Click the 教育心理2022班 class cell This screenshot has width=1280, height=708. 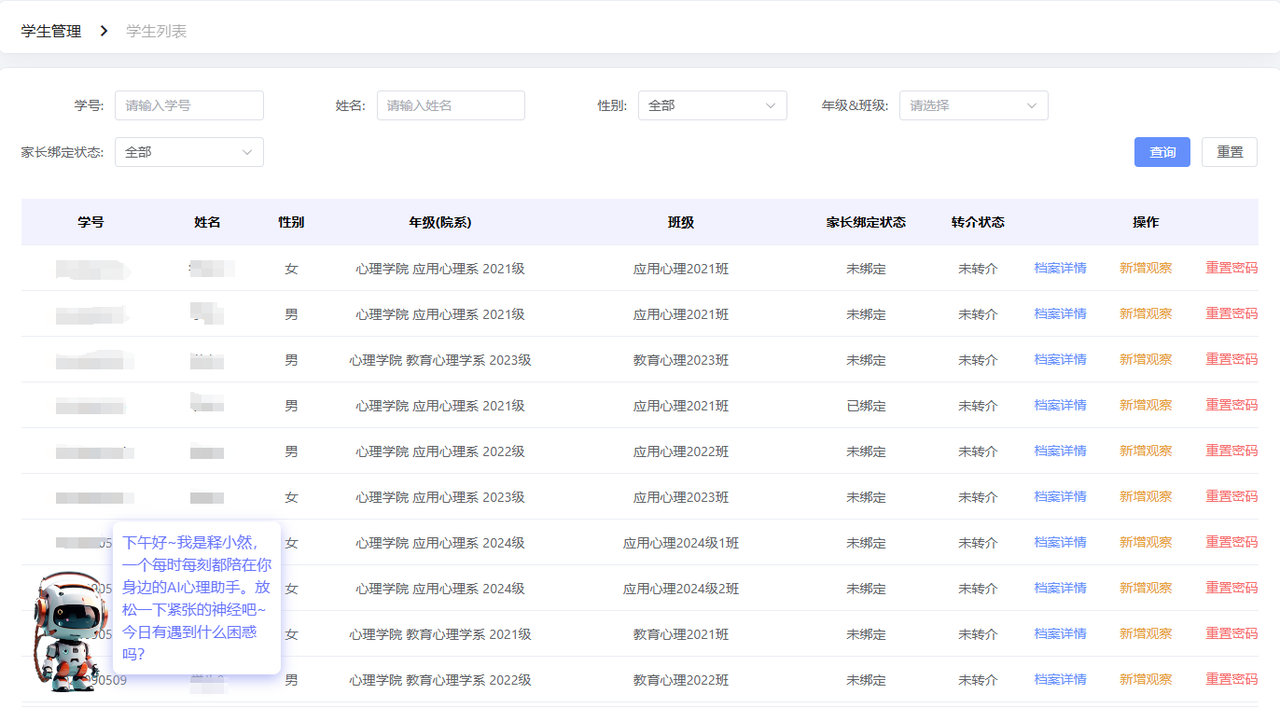click(x=681, y=681)
